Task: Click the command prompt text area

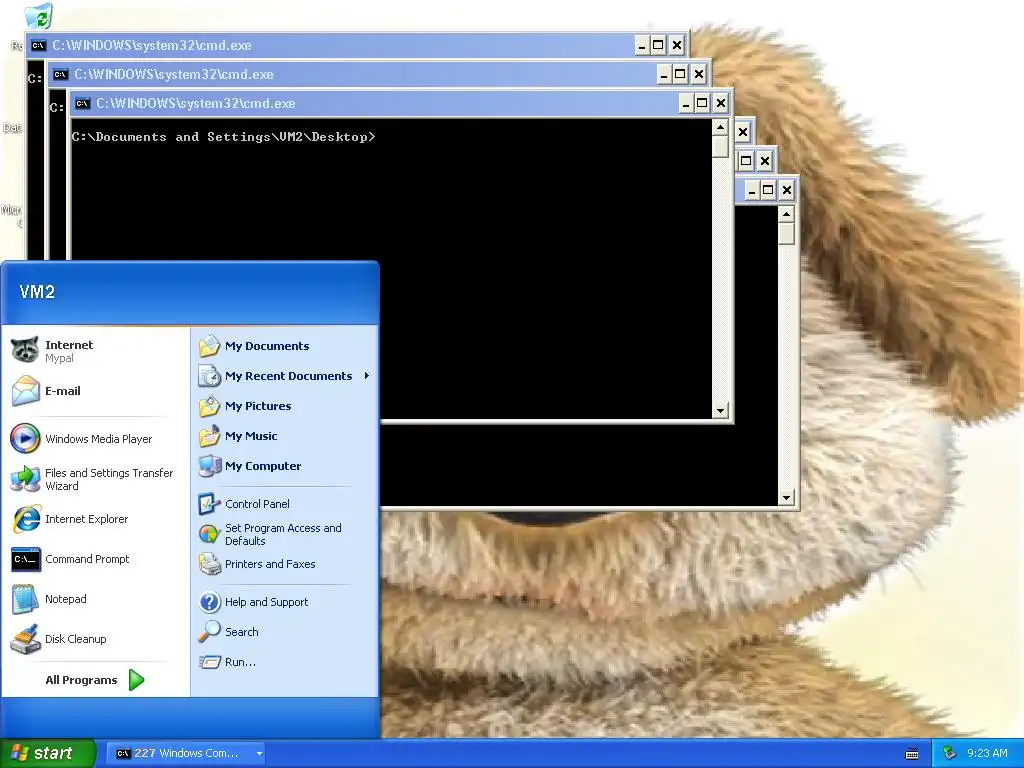Action: (391, 269)
